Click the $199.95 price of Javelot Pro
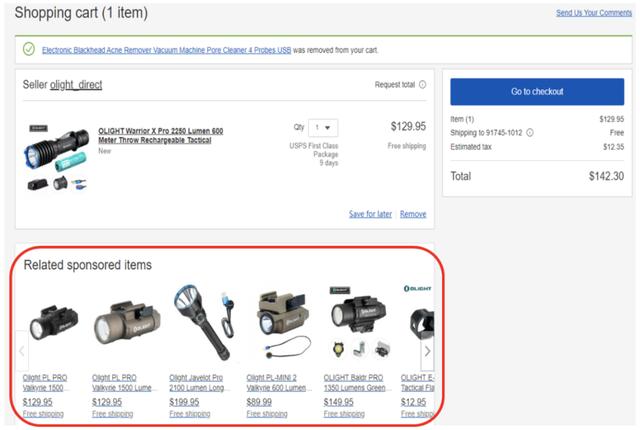Viewport: 640px width, 430px height. [x=184, y=402]
